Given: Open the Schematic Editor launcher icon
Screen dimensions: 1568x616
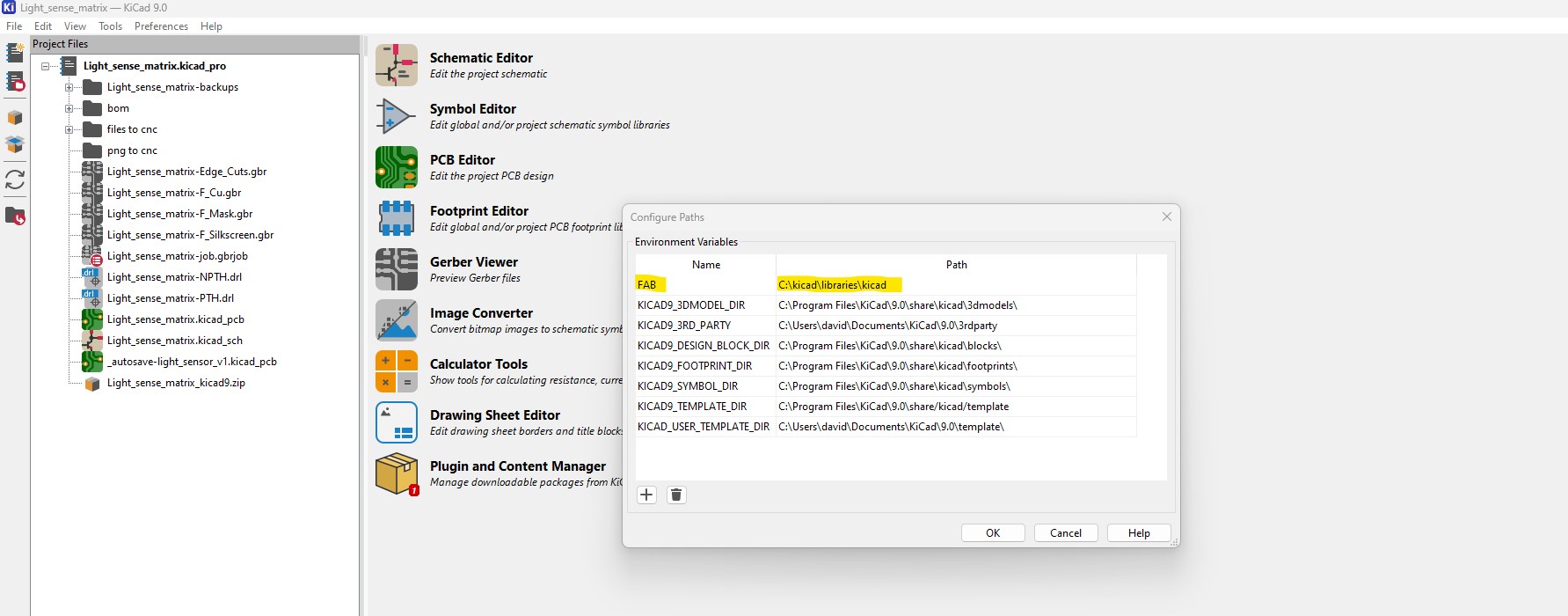Looking at the screenshot, I should [x=397, y=65].
